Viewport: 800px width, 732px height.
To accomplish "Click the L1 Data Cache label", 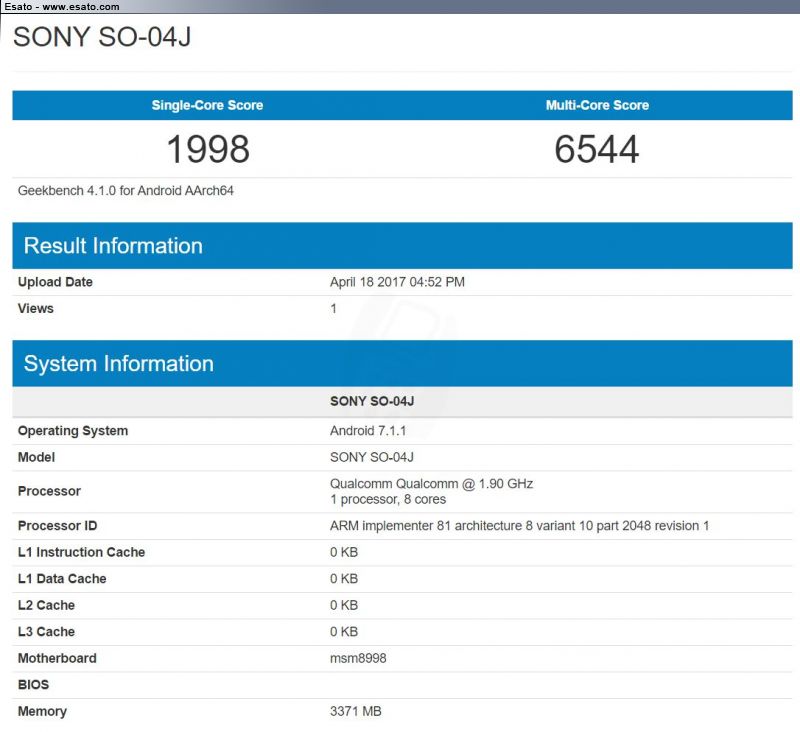I will point(62,579).
